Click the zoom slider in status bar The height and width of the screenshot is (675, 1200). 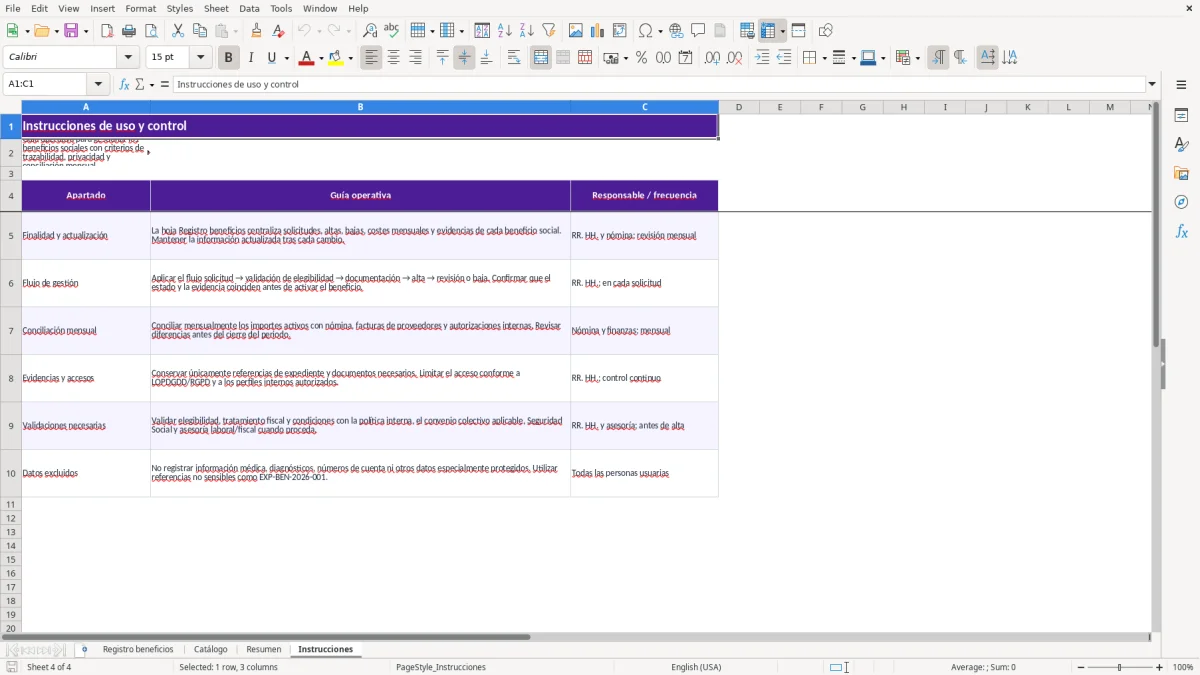(1120, 667)
